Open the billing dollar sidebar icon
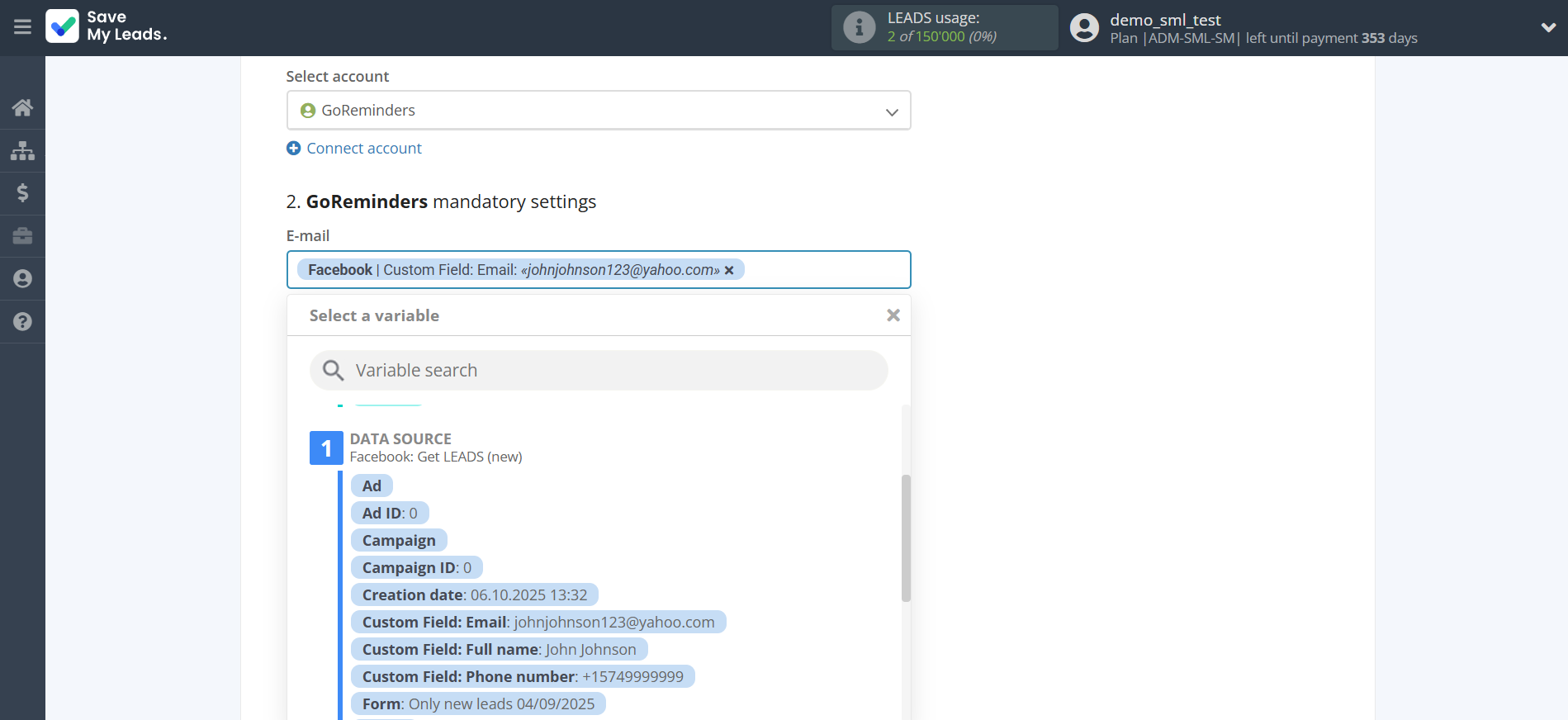The height and width of the screenshot is (720, 1568). pos(22,193)
